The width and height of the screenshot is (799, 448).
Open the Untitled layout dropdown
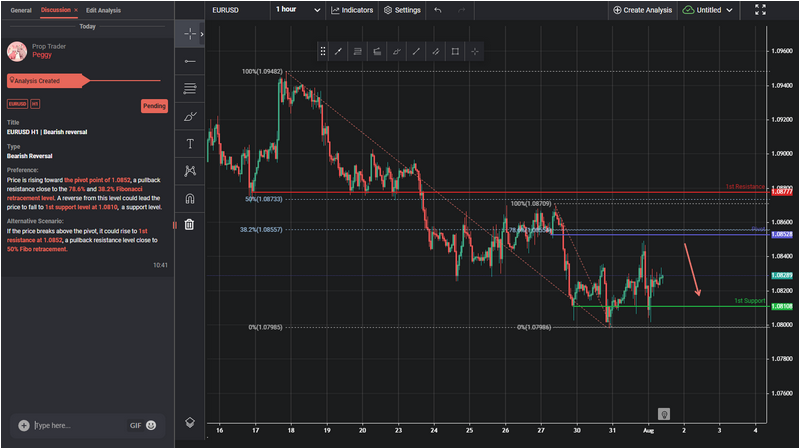(x=707, y=10)
